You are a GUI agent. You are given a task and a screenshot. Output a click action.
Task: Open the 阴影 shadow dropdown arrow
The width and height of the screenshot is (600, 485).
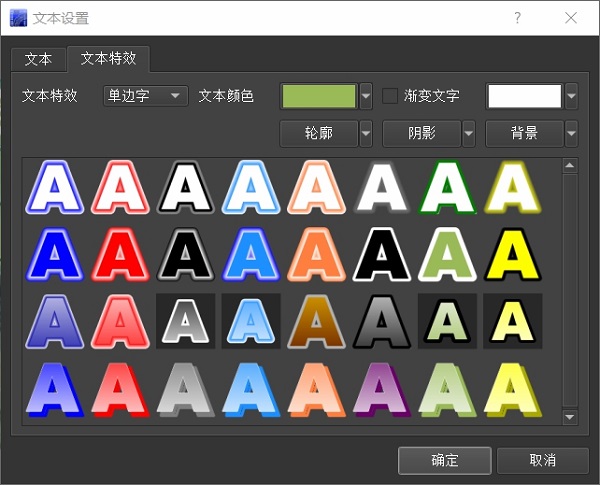pos(469,133)
